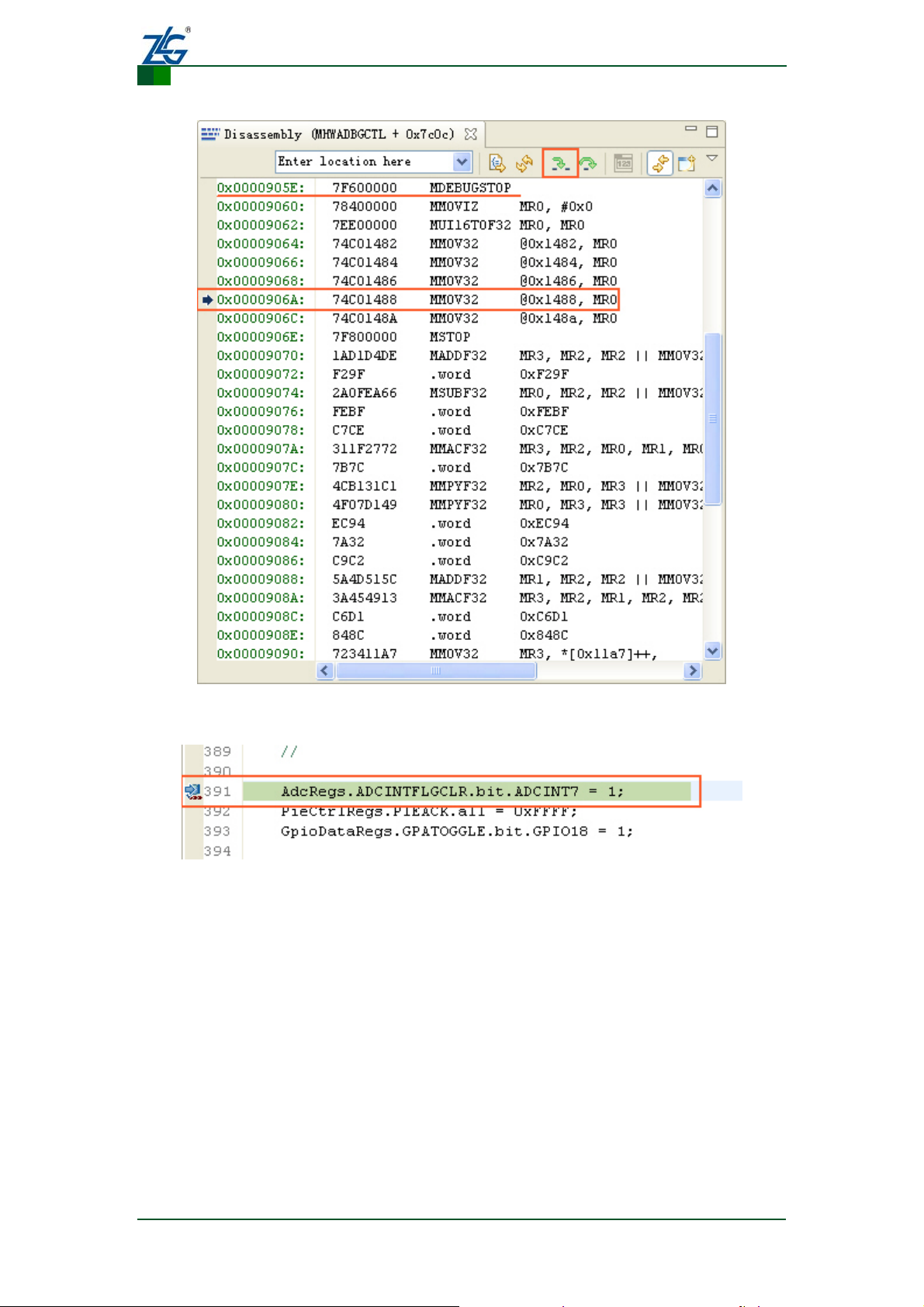Select the Disassembly tab
The image size is (924, 1307).
click(x=339, y=134)
